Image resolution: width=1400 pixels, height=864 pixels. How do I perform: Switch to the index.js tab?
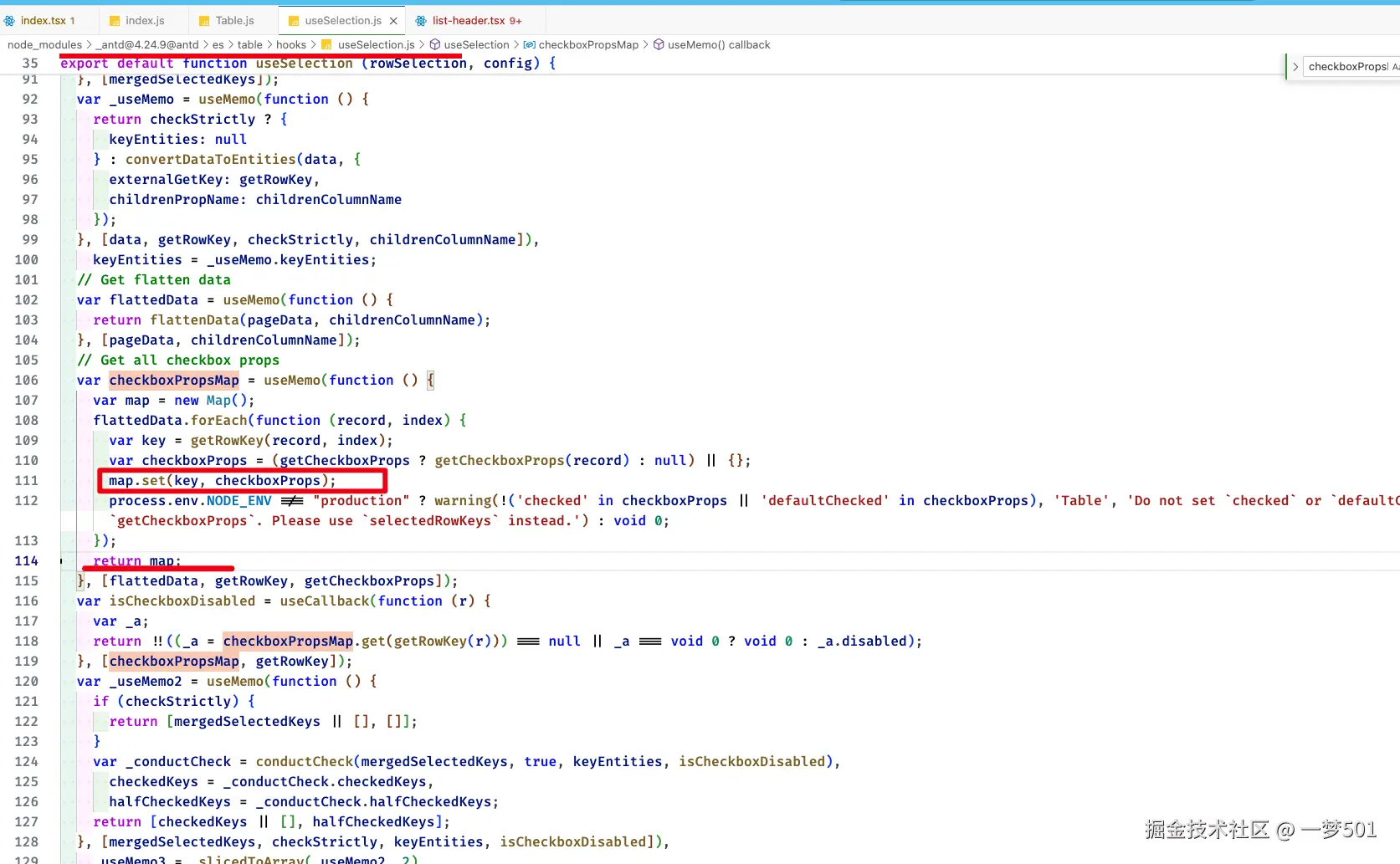pos(144,21)
